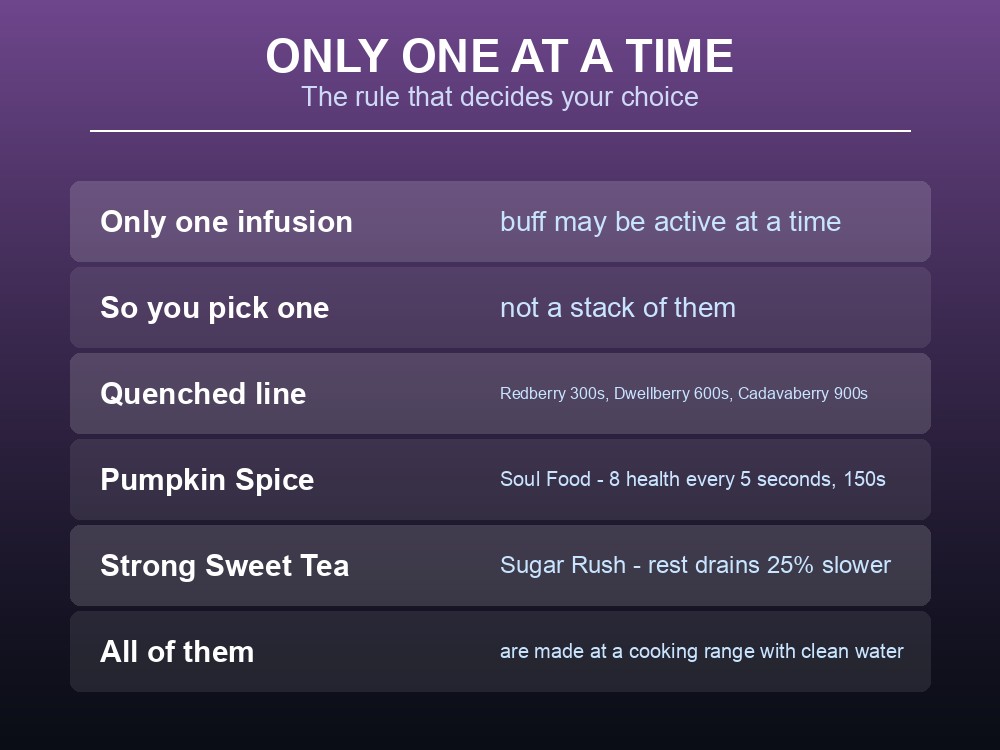Viewport: 1000px width, 750px height.
Task: Click the 'Dwellberry 600s' text
Action: [672, 393]
